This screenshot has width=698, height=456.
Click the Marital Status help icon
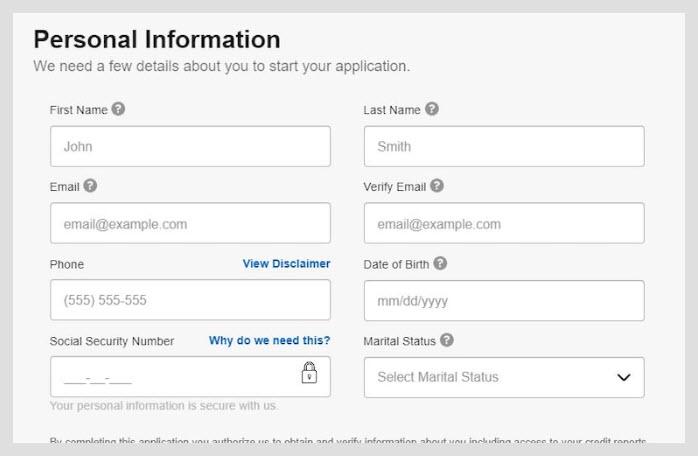tap(446, 340)
